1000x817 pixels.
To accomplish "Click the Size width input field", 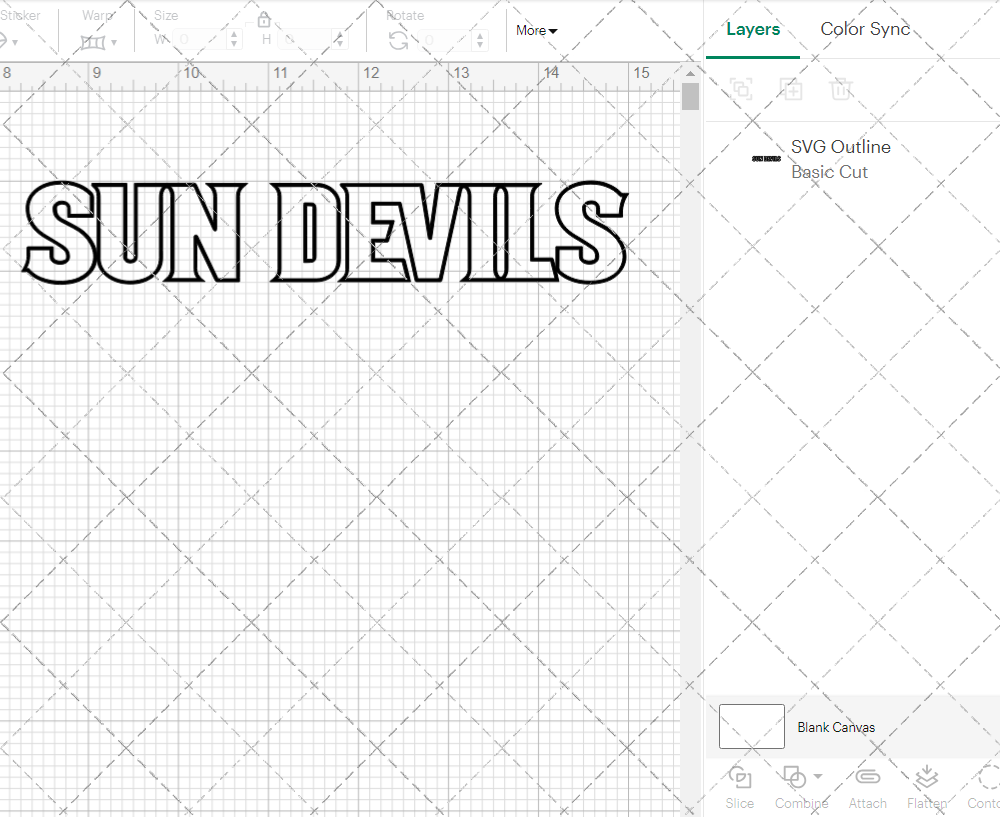I will pyautogui.click(x=200, y=40).
